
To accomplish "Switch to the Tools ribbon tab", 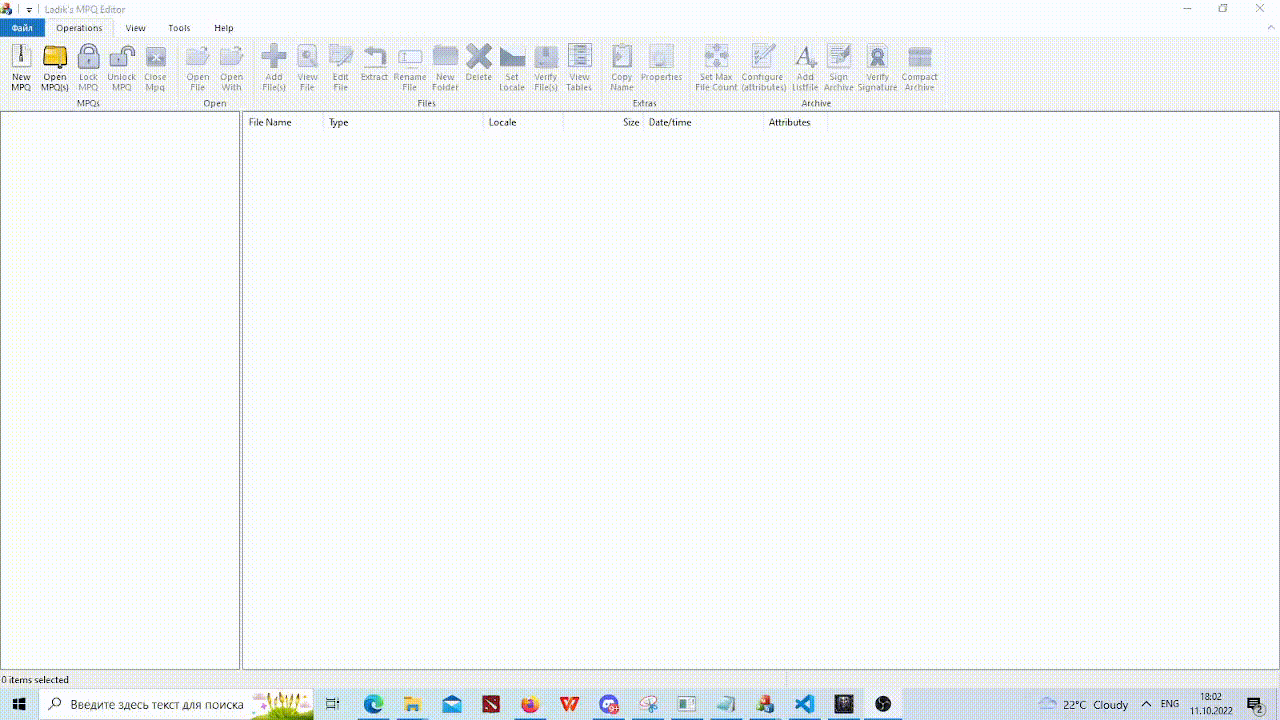I will pyautogui.click(x=179, y=28).
